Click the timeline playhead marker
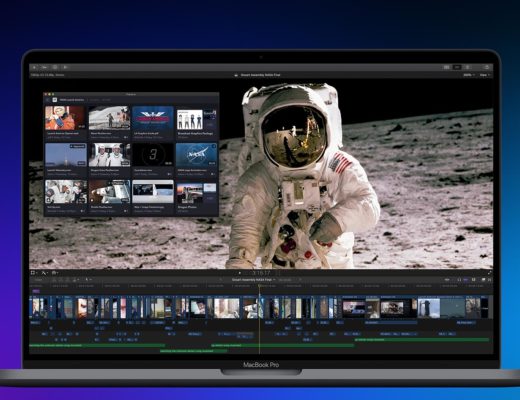The image size is (520, 400). click(x=259, y=286)
